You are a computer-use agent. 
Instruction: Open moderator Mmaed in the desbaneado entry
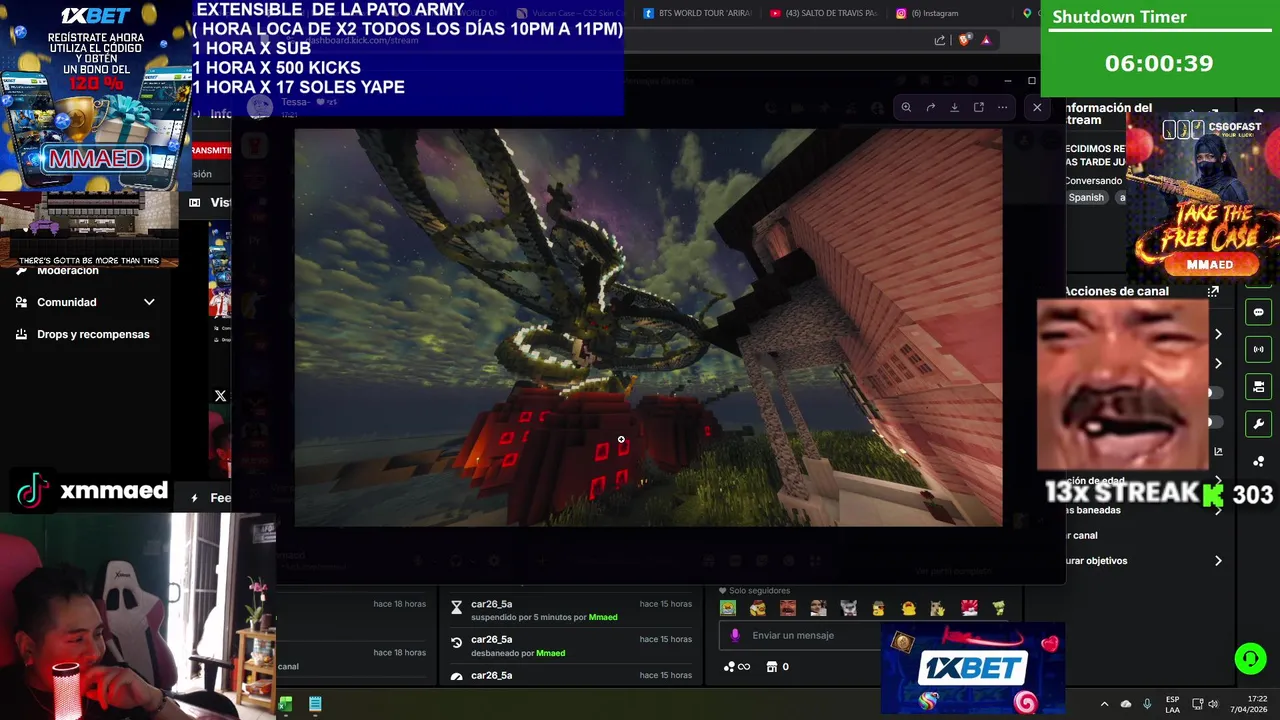(551, 653)
